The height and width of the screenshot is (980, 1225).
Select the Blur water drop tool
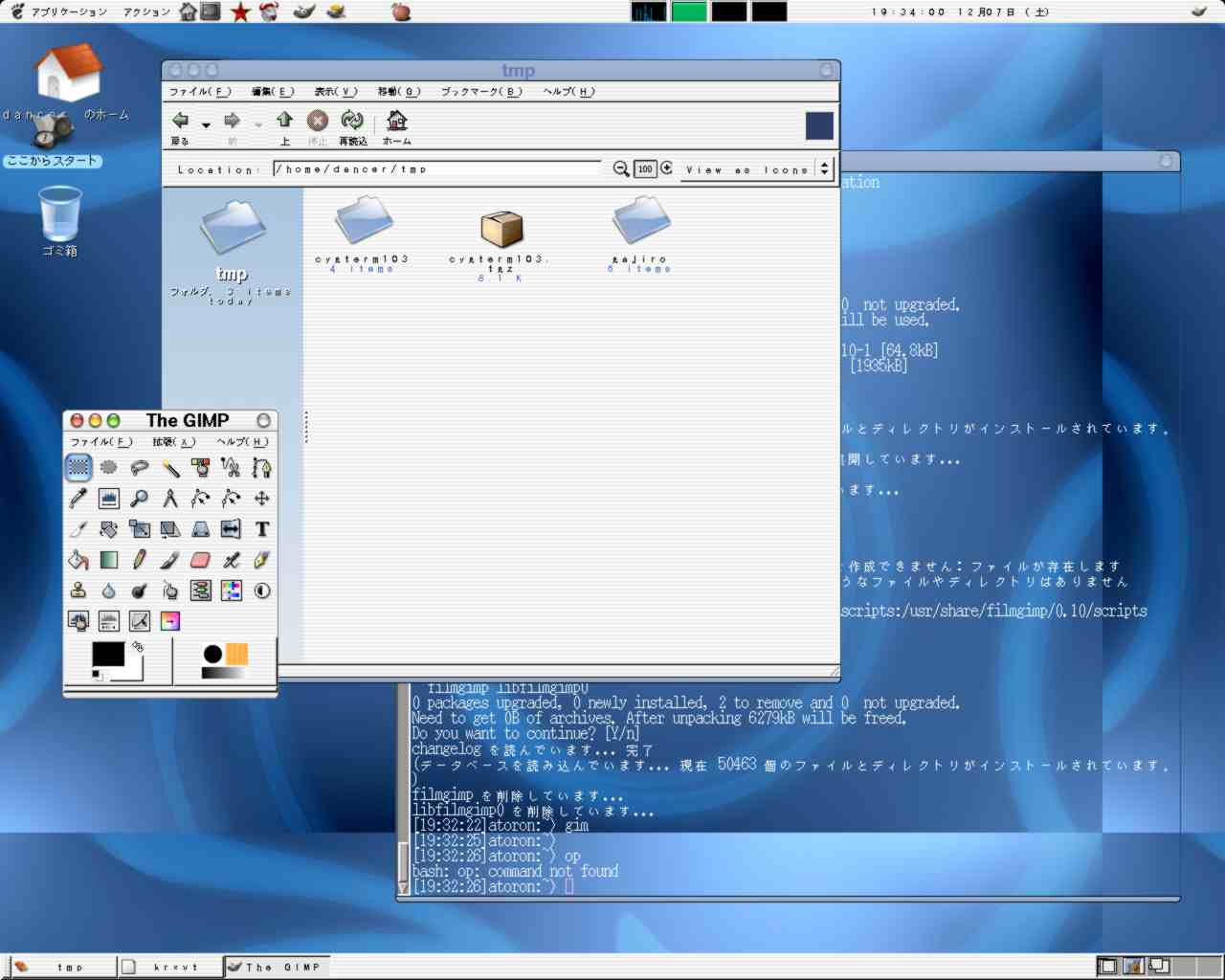(x=109, y=590)
